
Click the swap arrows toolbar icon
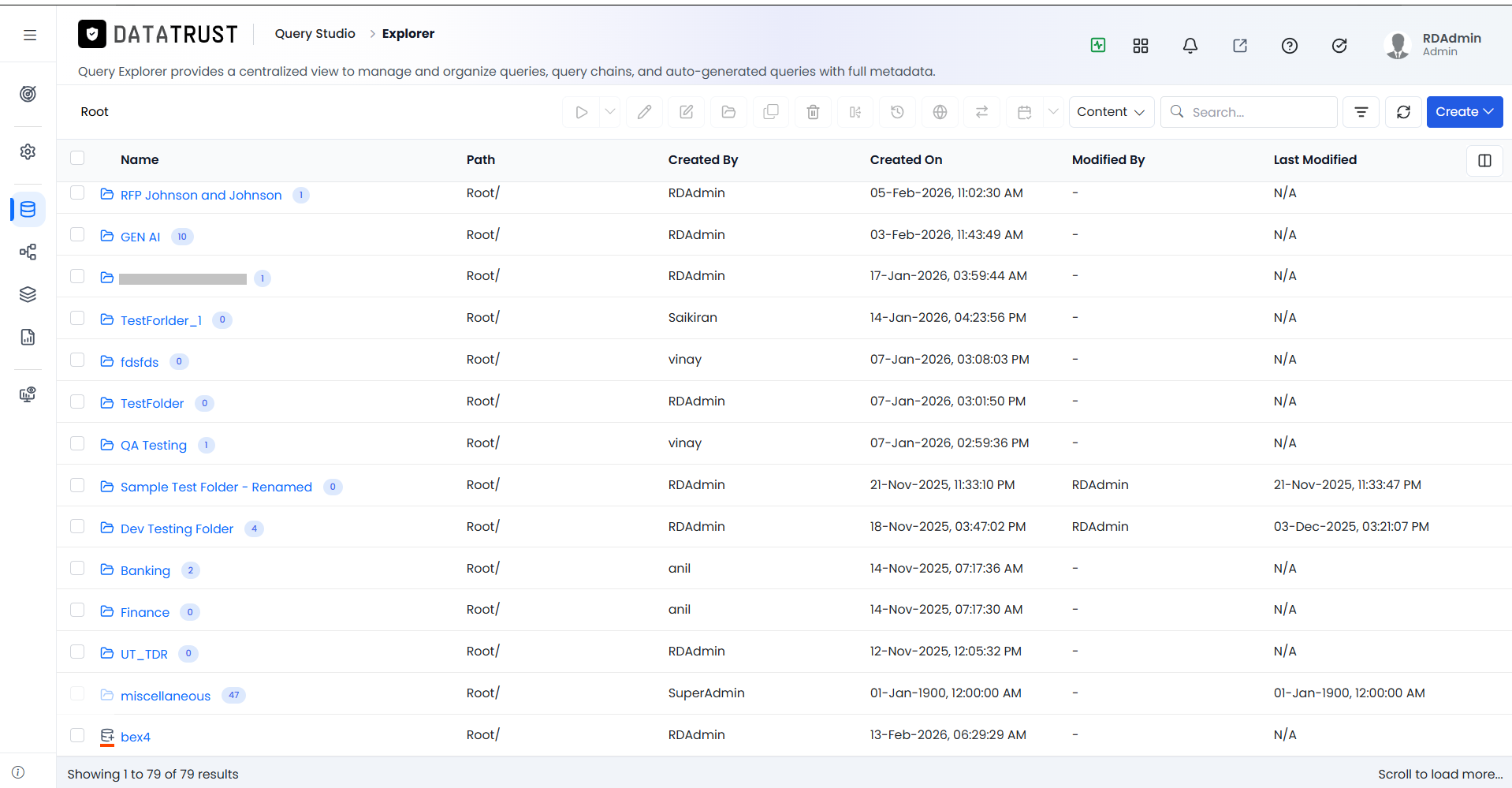click(x=981, y=112)
